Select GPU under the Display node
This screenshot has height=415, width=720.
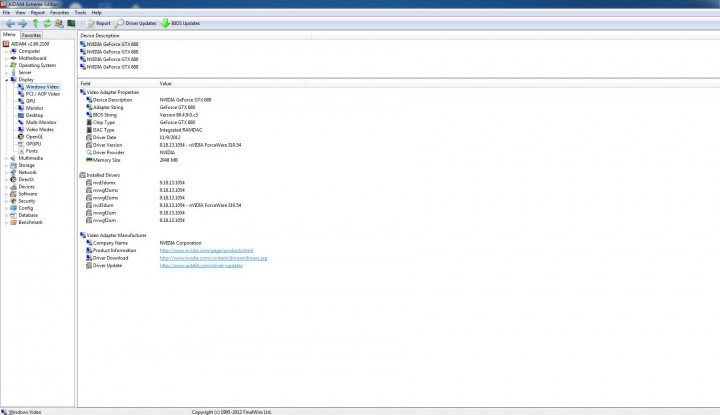tap(30, 101)
